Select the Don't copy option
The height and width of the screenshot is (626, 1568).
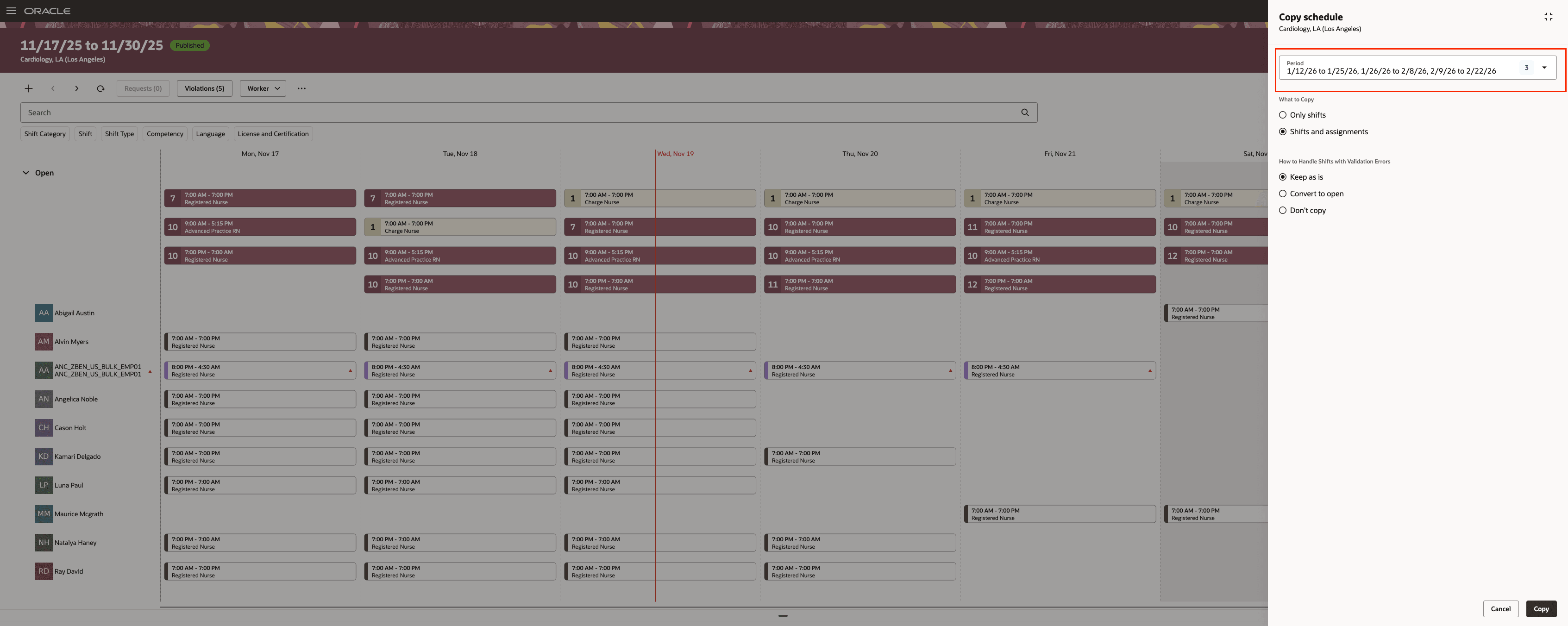click(1283, 210)
